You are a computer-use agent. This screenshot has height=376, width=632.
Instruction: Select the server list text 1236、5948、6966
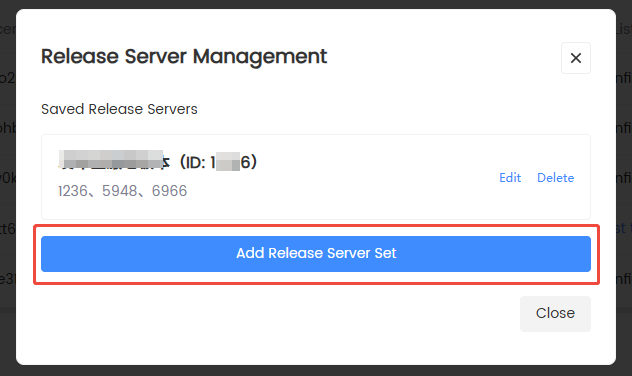point(123,191)
